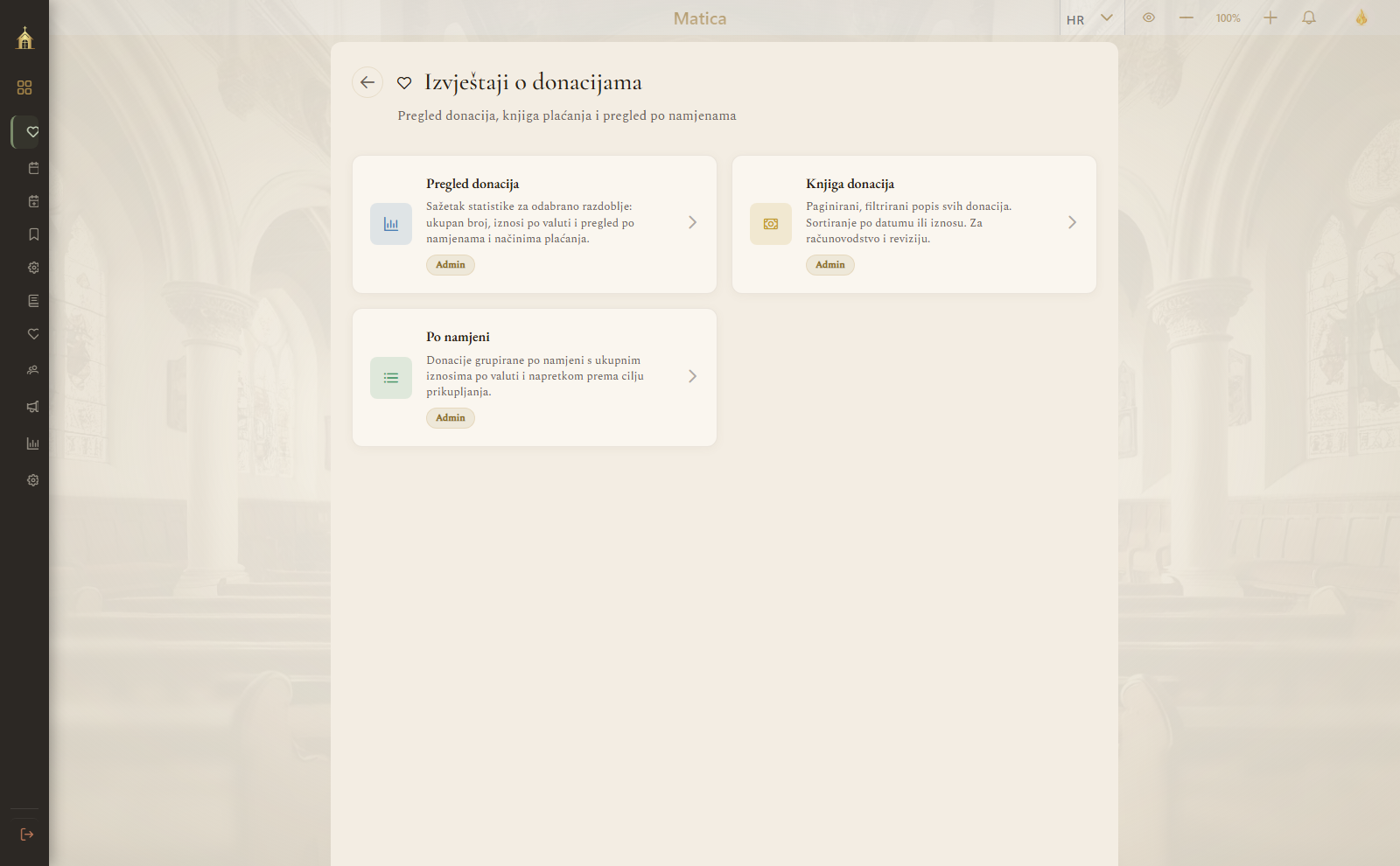Click subtitle 'Pregled donacija, knjiga plaćanja...'

pyautogui.click(x=567, y=115)
